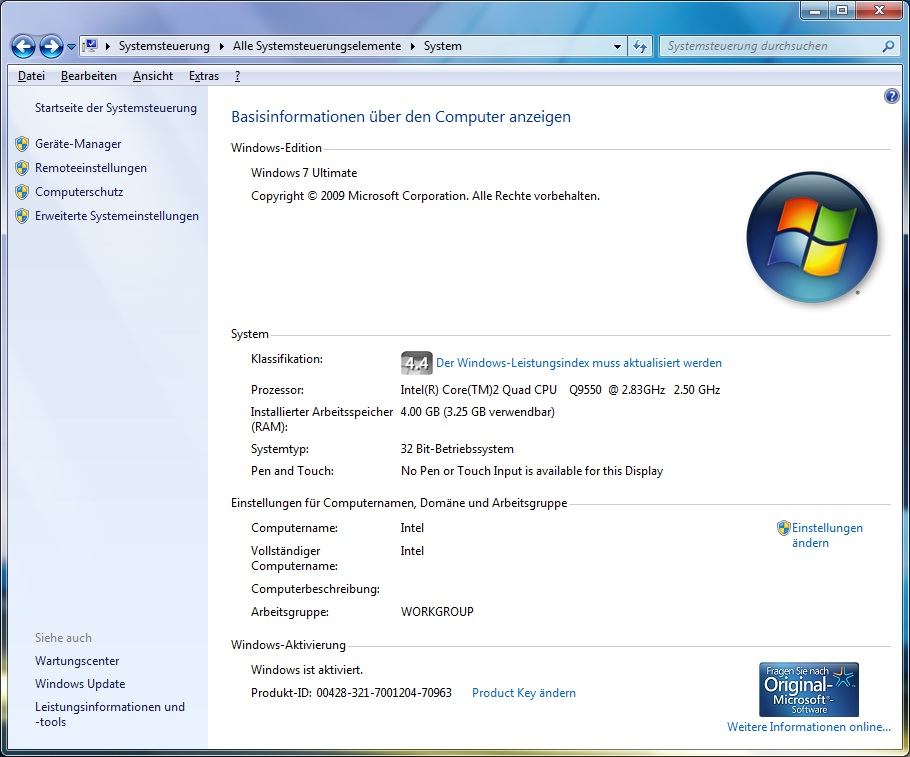Image resolution: width=910 pixels, height=757 pixels.
Task: Click the shield icon beside Computerschutz
Action: (x=22, y=192)
